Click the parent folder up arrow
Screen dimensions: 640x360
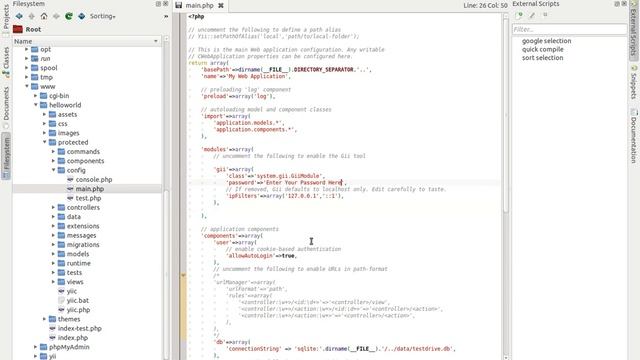(x=31, y=16)
